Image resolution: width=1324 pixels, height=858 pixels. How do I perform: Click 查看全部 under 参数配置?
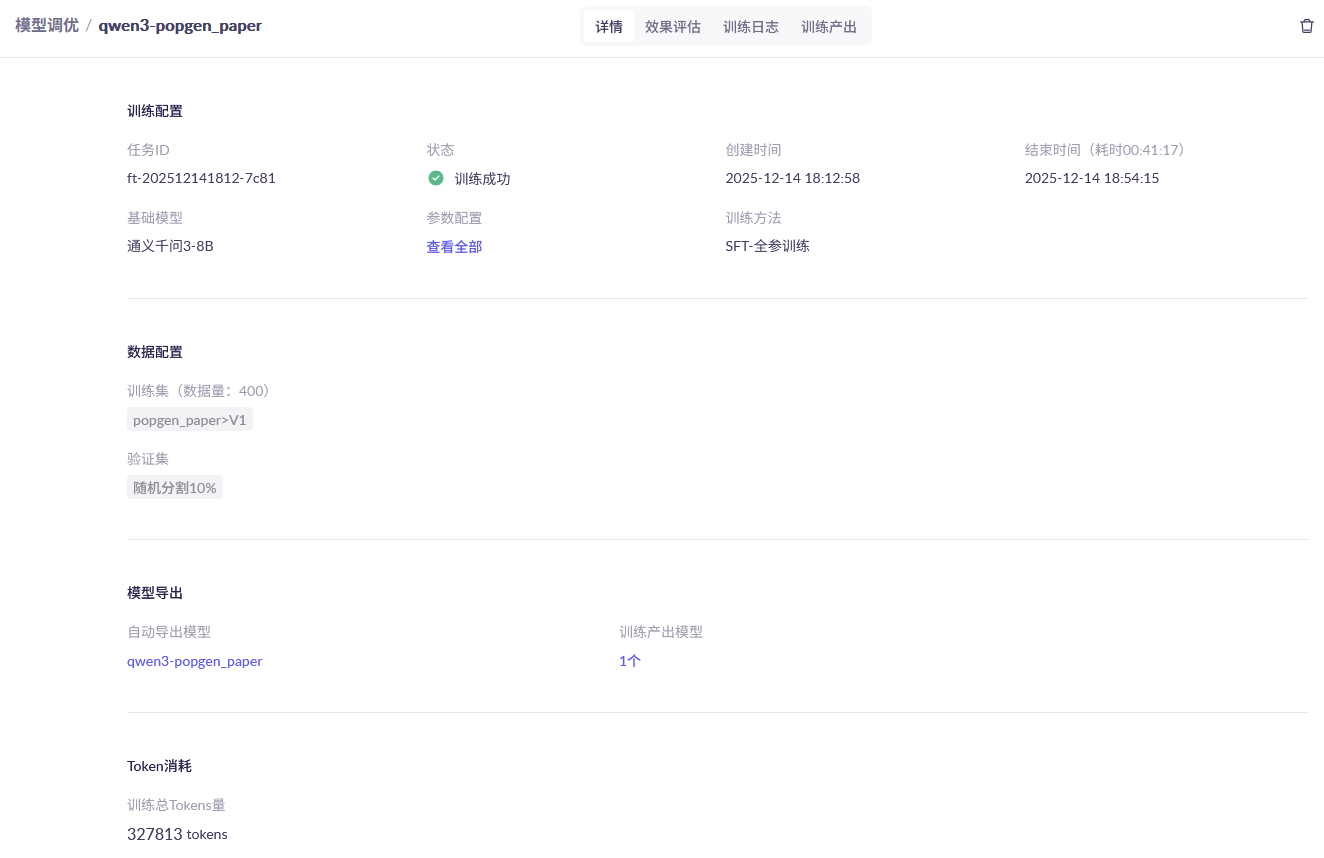point(454,247)
